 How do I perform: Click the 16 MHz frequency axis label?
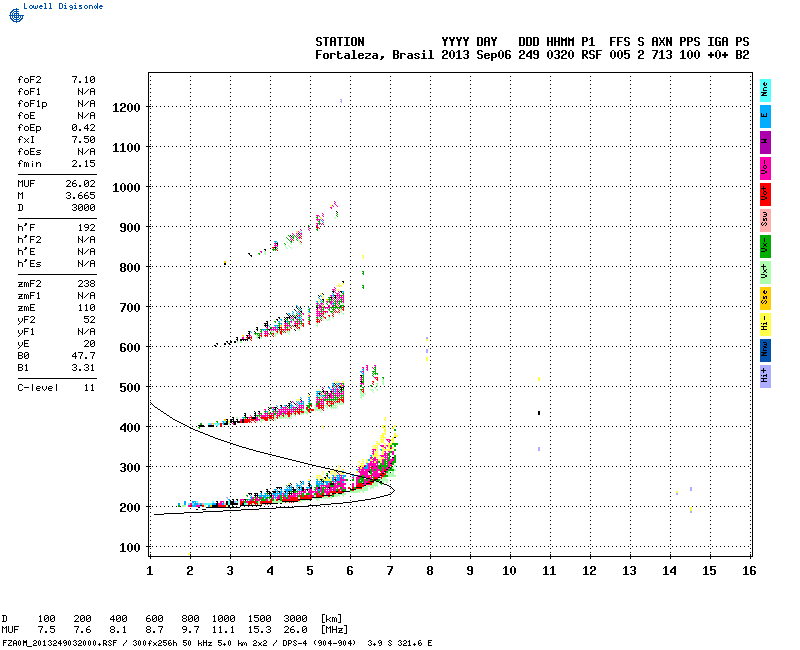point(749,571)
